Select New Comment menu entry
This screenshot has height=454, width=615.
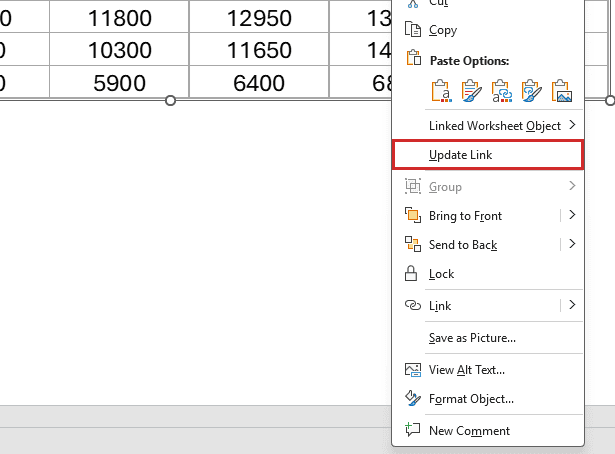pos(488,430)
